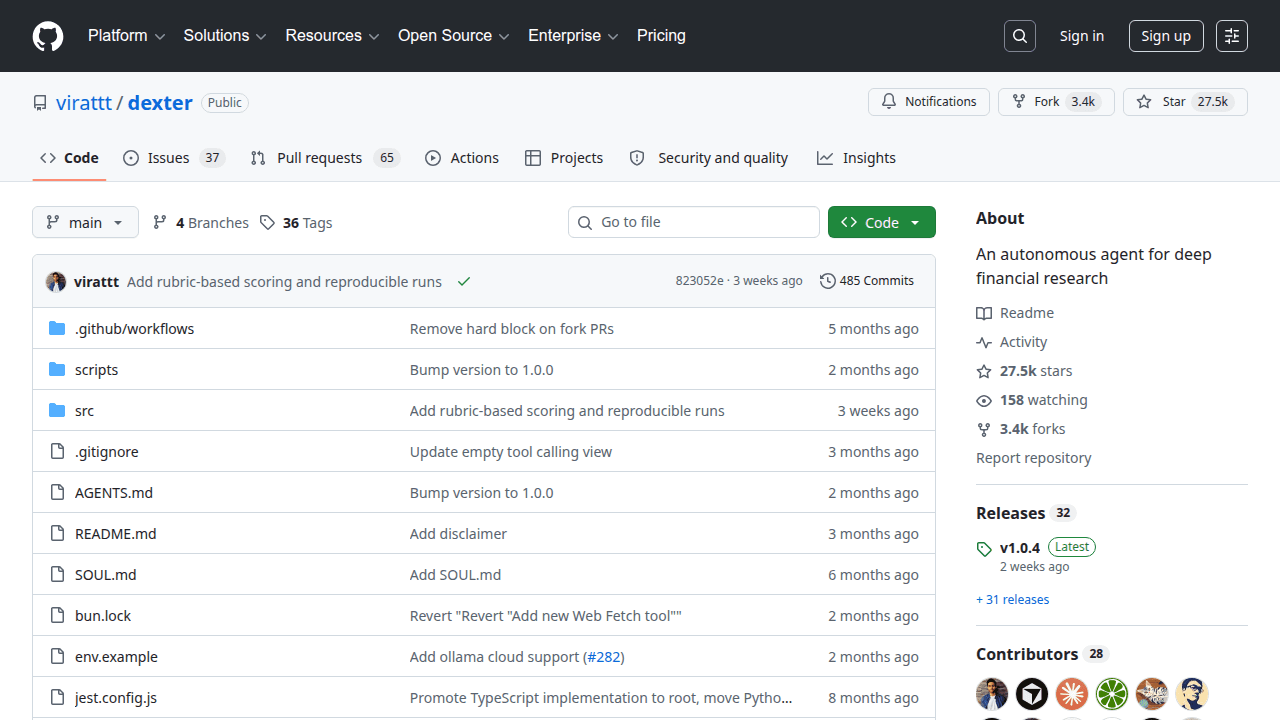Open the README.md file
The image size is (1280, 720).
pyautogui.click(x=116, y=534)
